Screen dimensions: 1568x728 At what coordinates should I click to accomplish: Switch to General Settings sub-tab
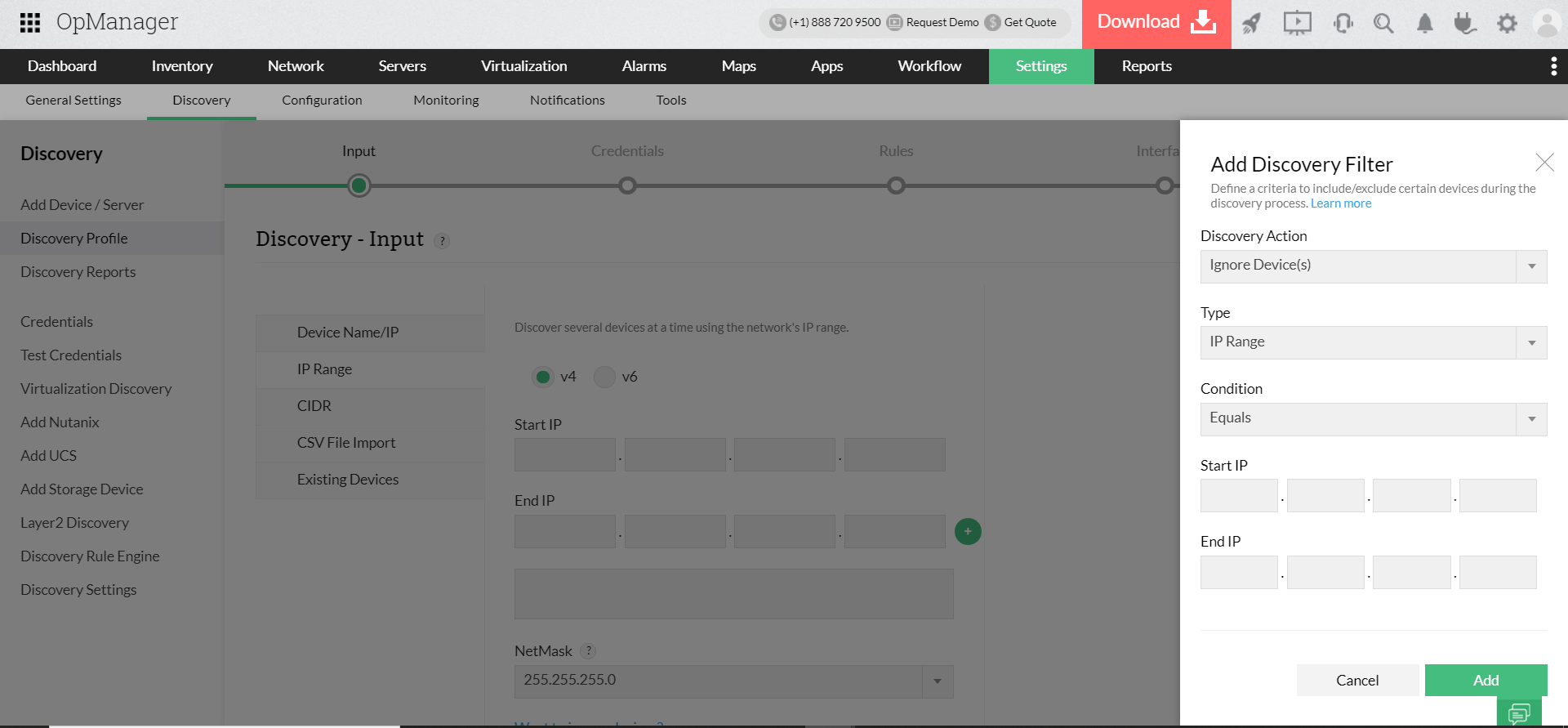click(73, 100)
